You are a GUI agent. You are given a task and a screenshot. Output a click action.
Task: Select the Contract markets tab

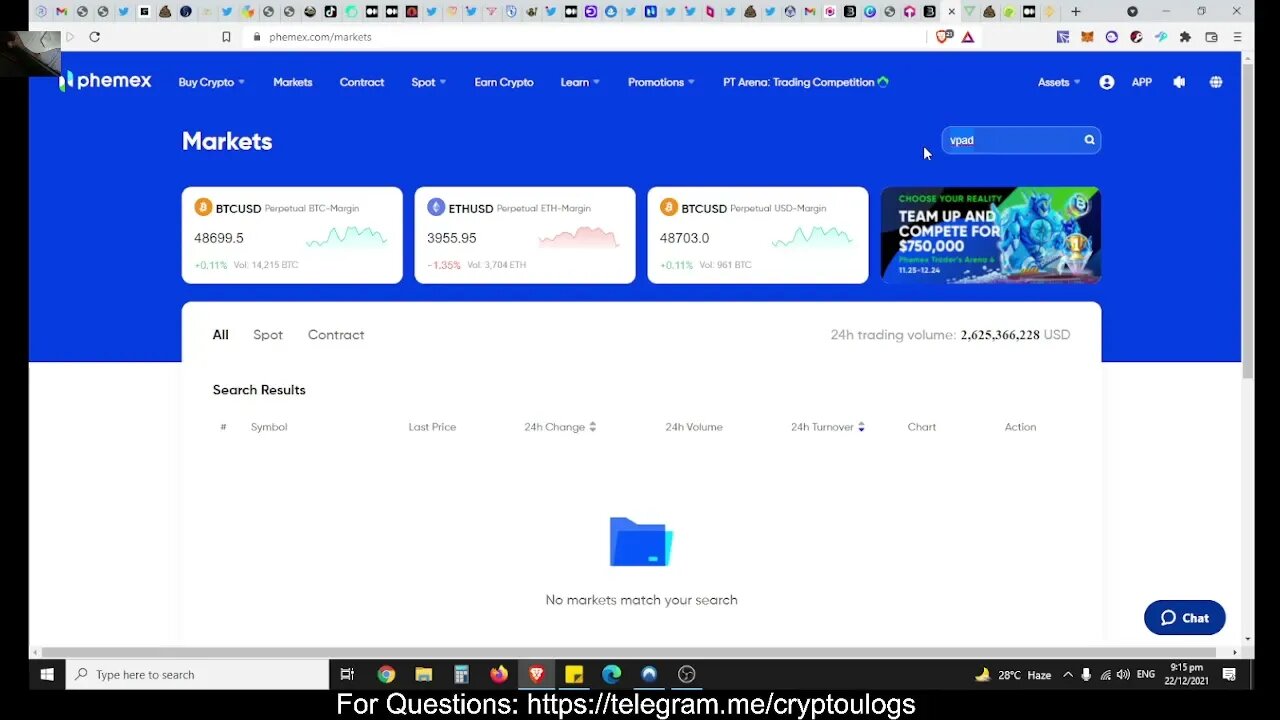[336, 335]
